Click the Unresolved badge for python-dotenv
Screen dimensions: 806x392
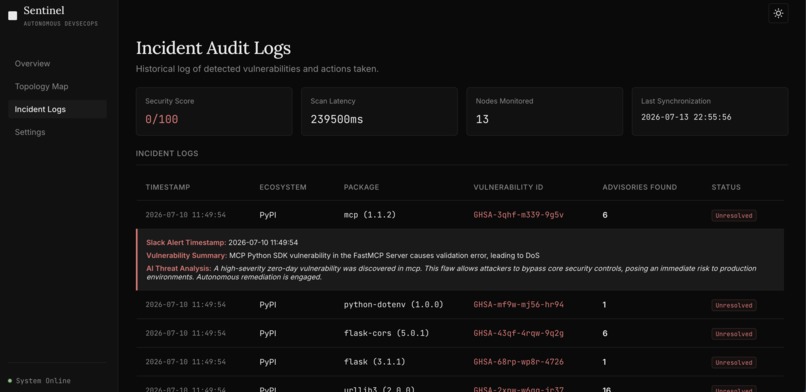click(734, 306)
